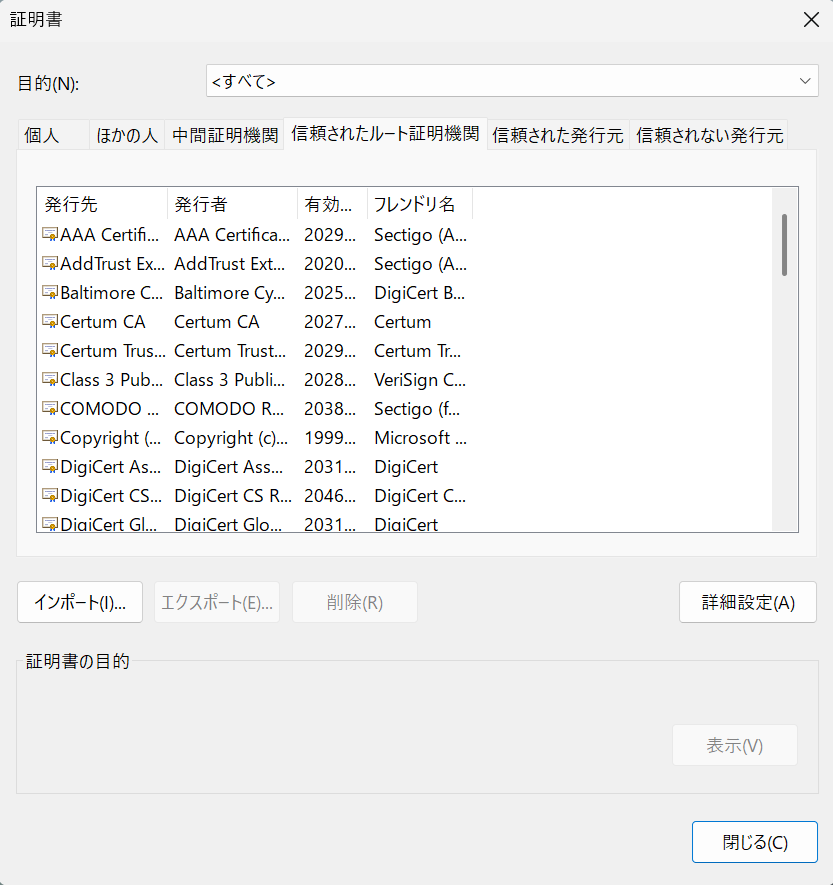Click the 表示(V) button
The image size is (833, 885).
(x=735, y=746)
